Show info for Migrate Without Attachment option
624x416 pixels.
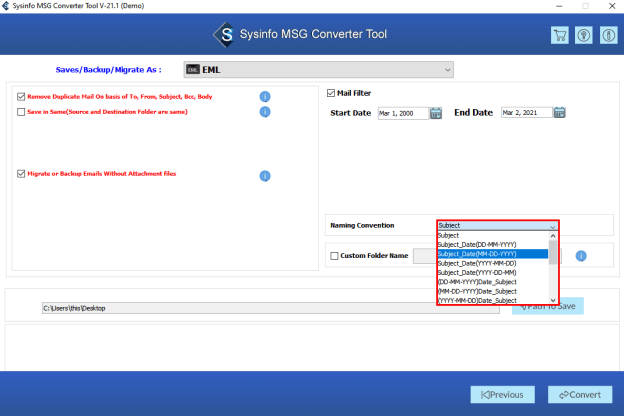coord(265,176)
